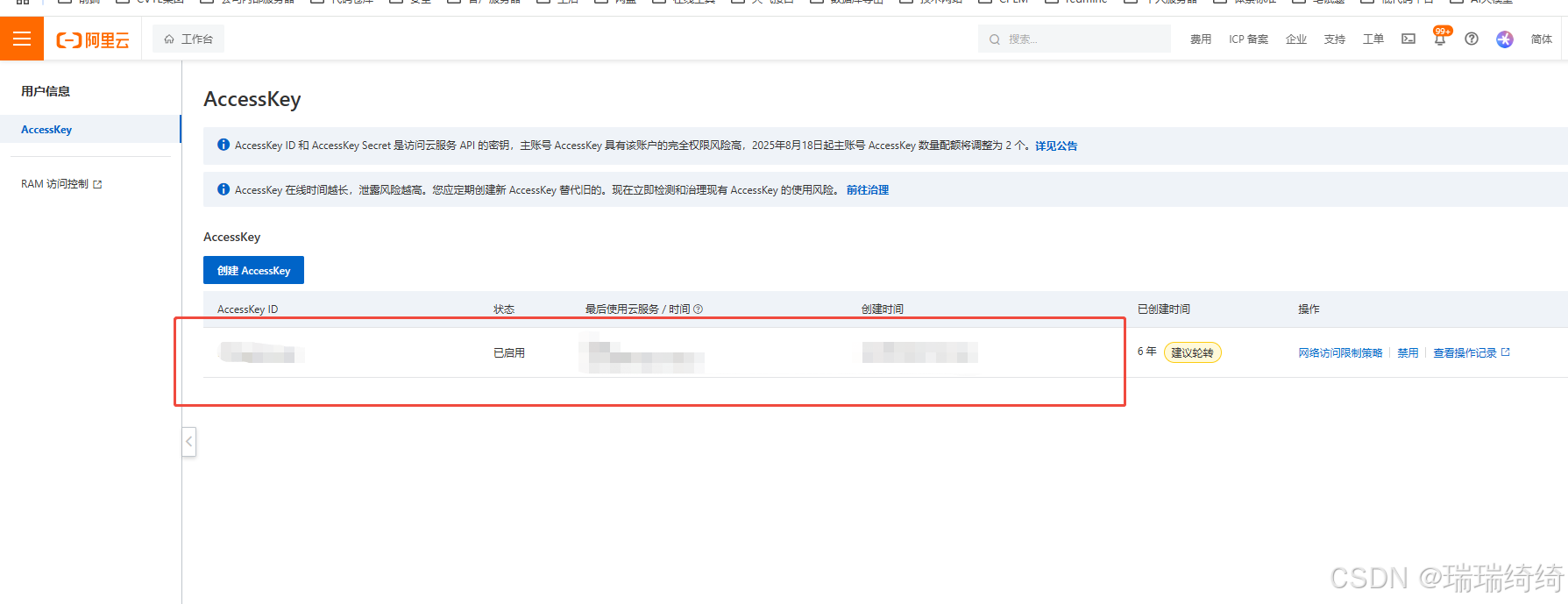Click the 已启用 status cell
1568x604 pixels.
[509, 352]
